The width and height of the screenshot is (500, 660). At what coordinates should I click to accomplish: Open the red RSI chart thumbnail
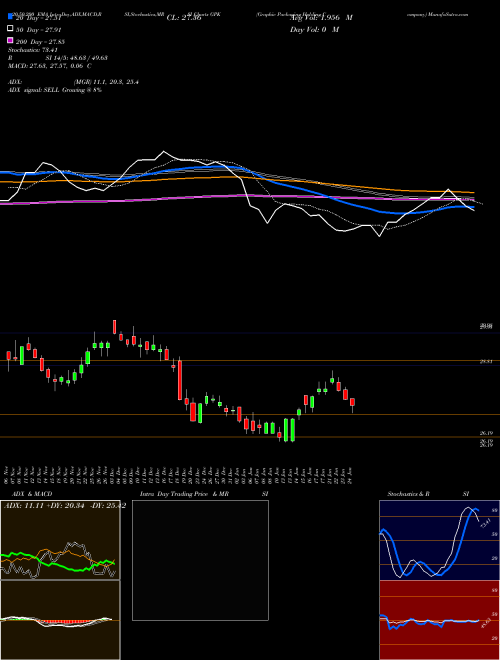439,620
